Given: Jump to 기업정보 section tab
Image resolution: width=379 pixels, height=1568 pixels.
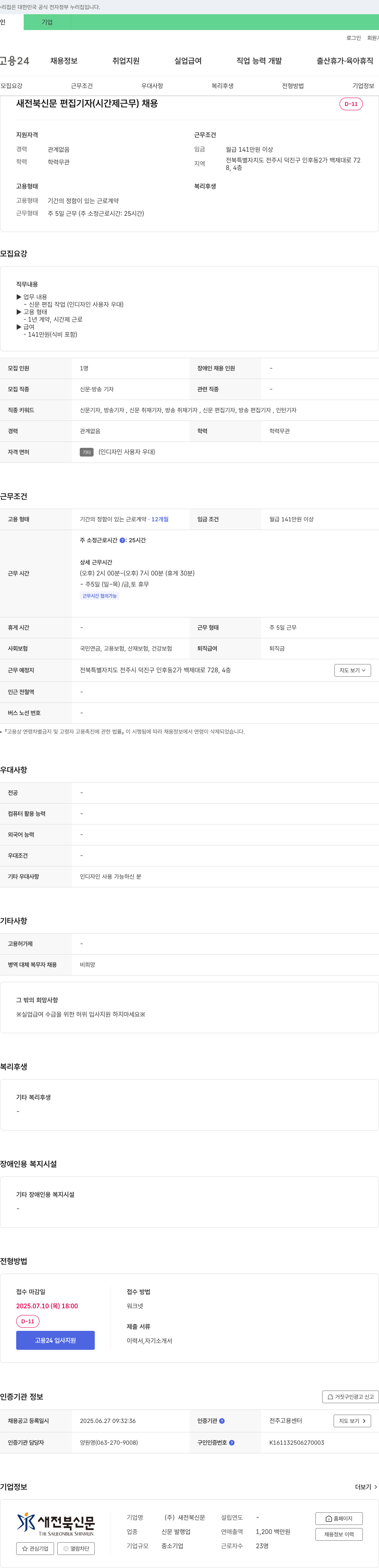Looking at the screenshot, I should [x=363, y=86].
